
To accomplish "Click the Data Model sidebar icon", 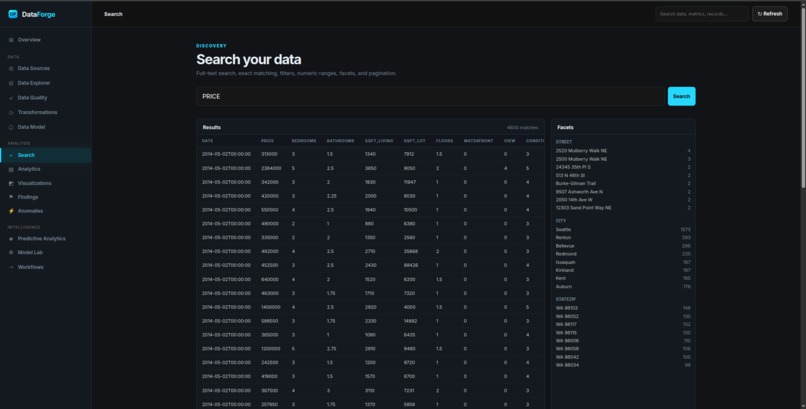I will click(11, 127).
